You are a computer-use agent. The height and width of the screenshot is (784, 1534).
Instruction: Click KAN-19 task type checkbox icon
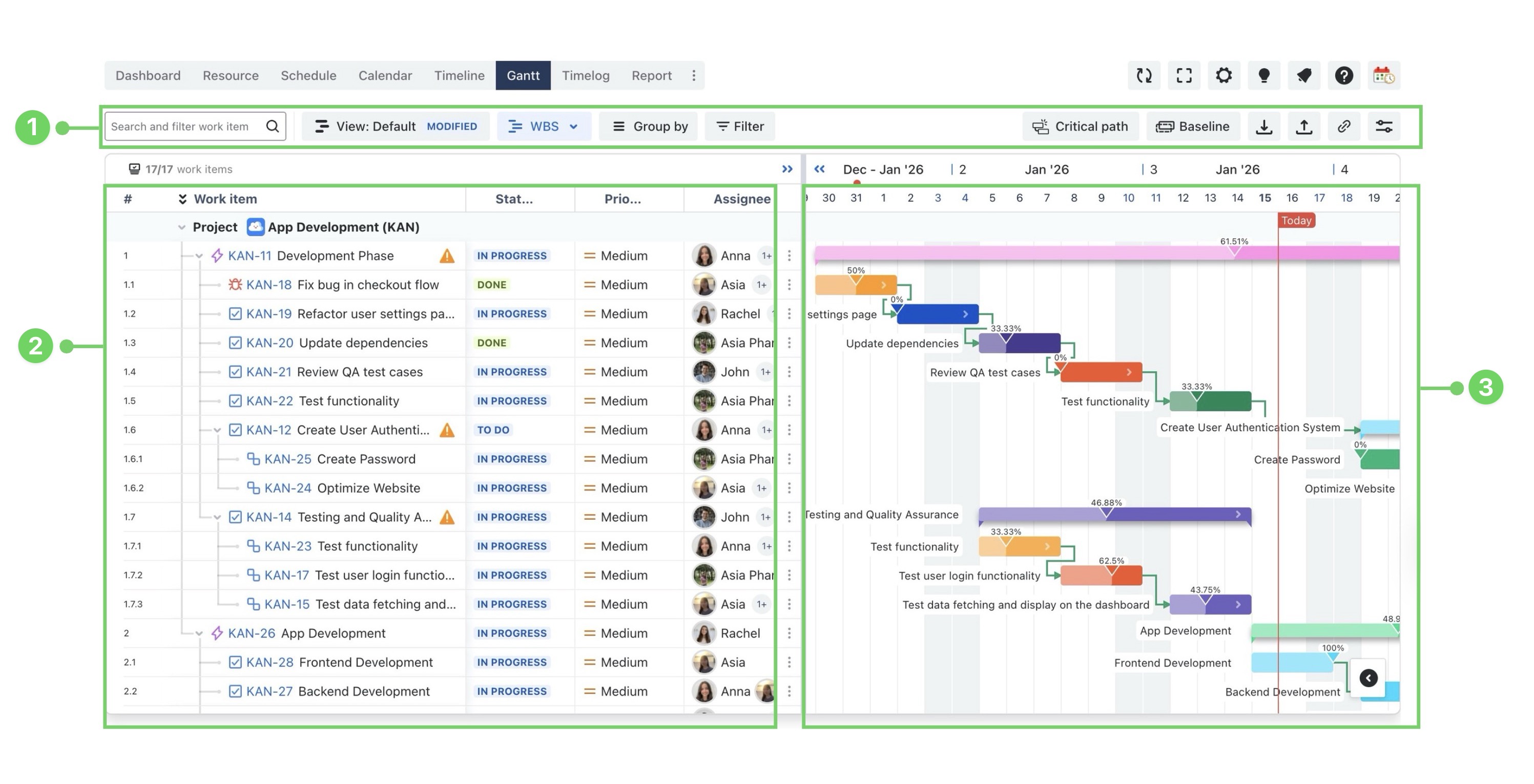pyautogui.click(x=235, y=314)
